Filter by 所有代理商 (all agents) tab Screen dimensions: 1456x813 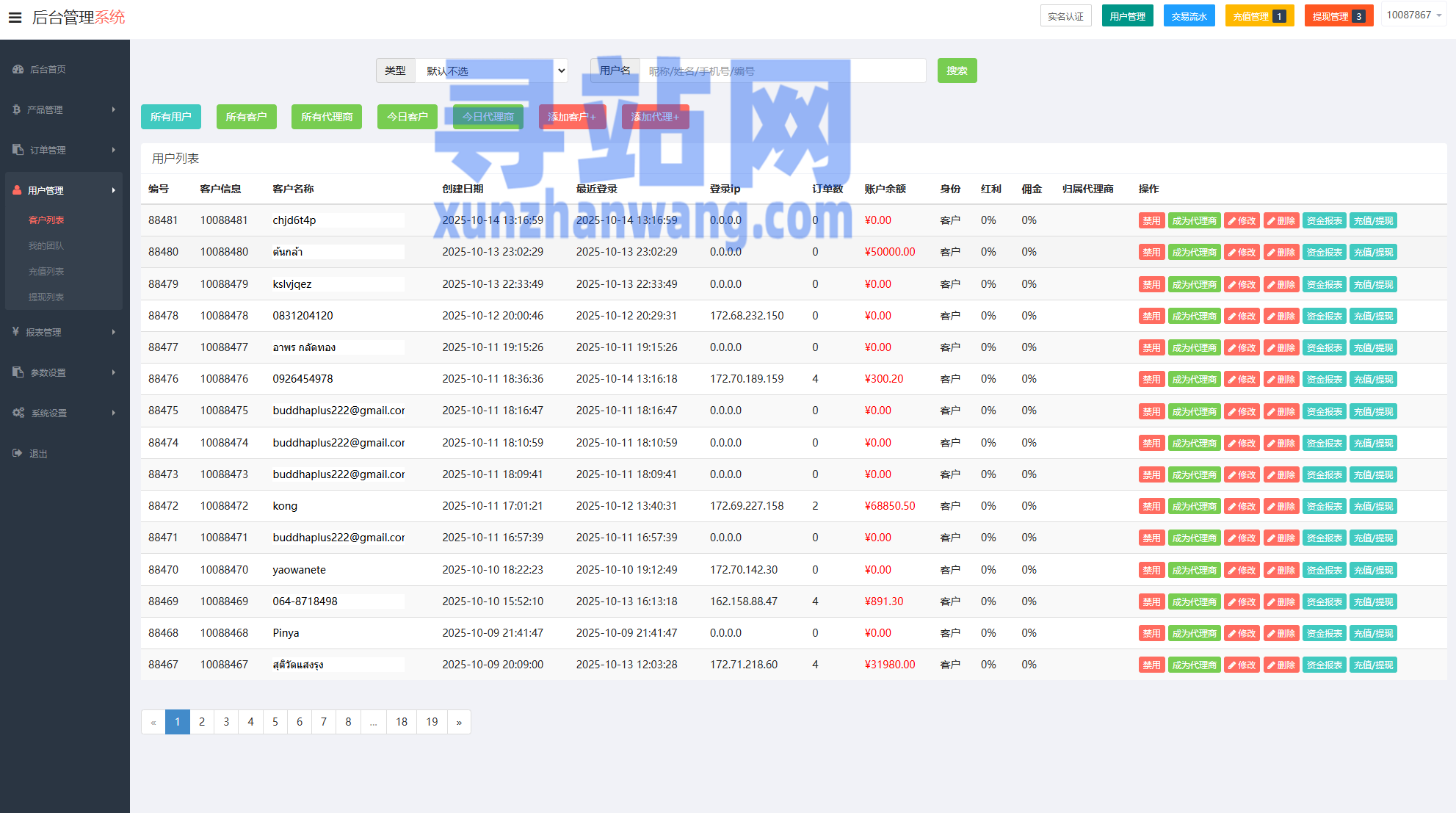click(326, 117)
